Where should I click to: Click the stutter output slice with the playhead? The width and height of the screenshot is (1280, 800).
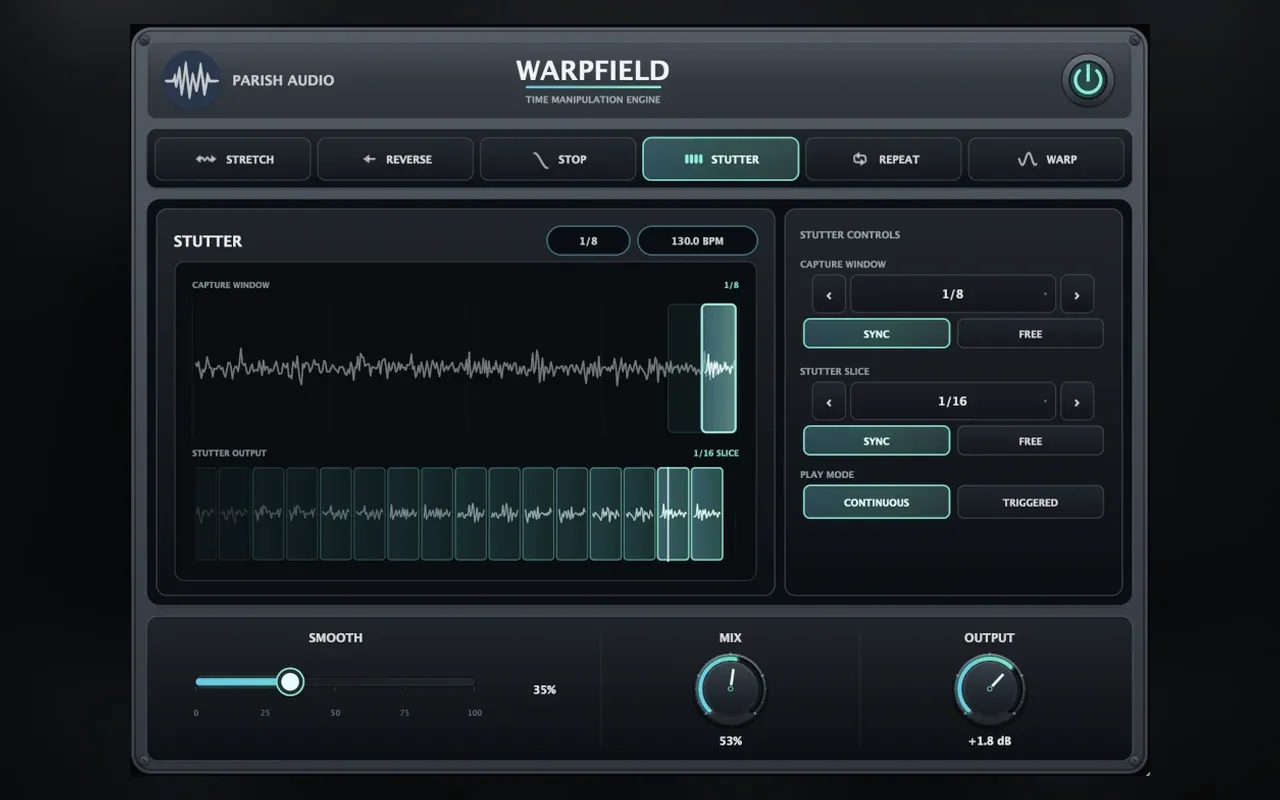[x=673, y=514]
